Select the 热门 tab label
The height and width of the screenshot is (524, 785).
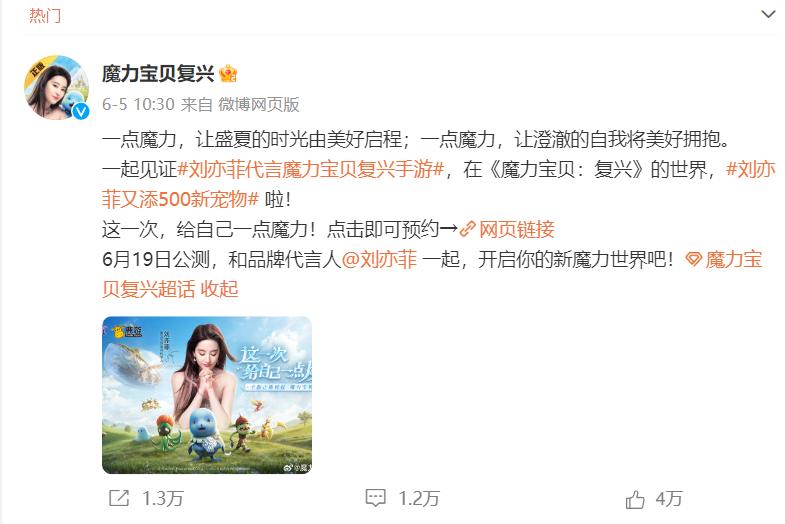pos(45,16)
